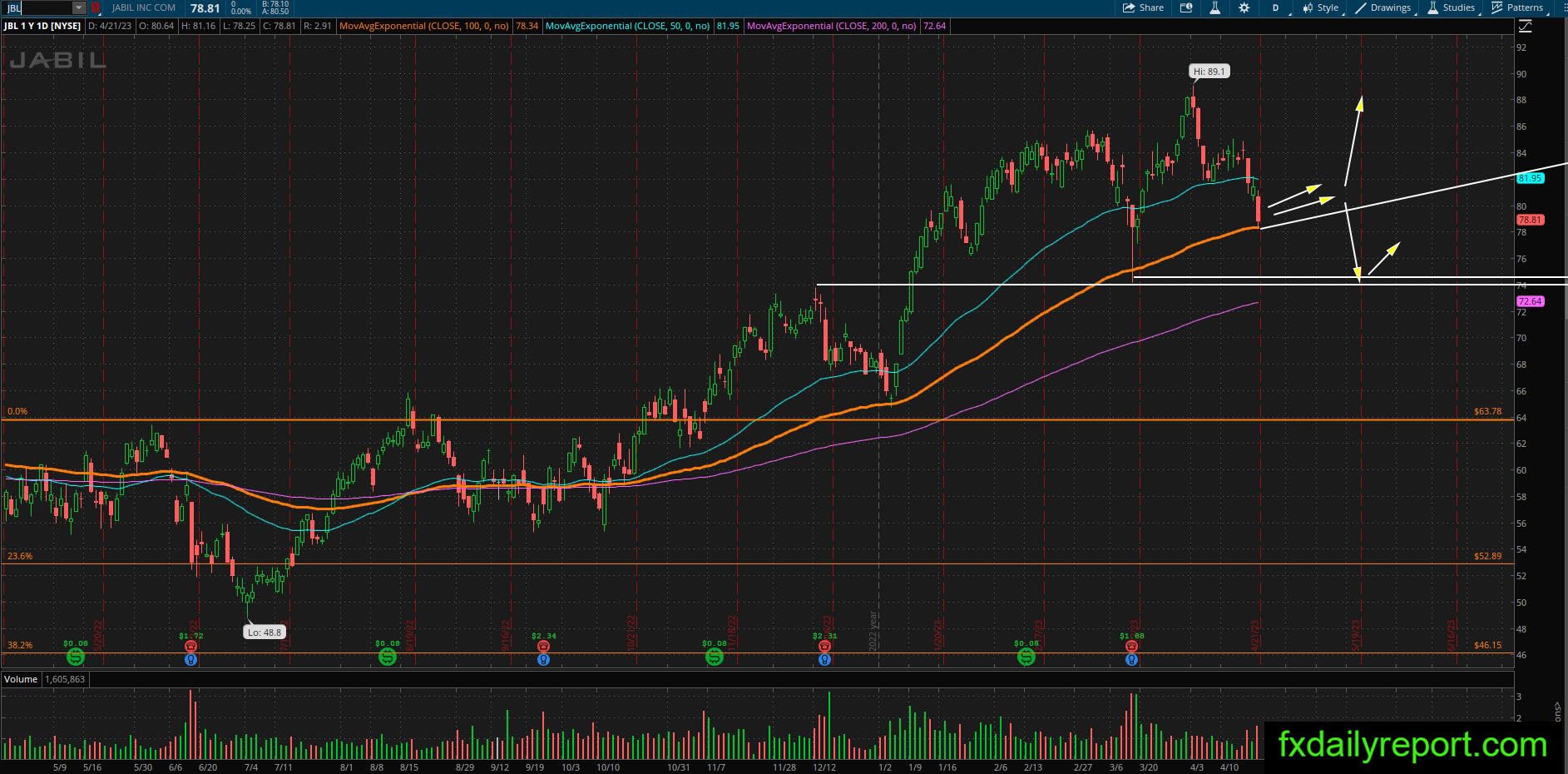
Task: Click the Volume study label
Action: coord(21,679)
